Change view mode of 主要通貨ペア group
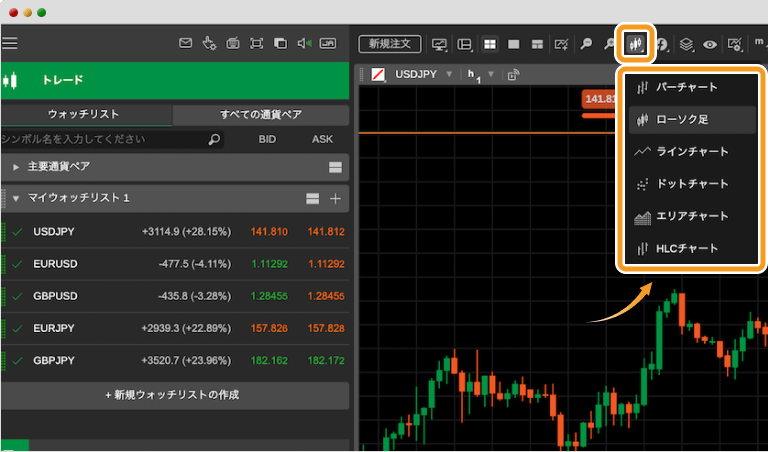768x452 pixels. click(336, 167)
